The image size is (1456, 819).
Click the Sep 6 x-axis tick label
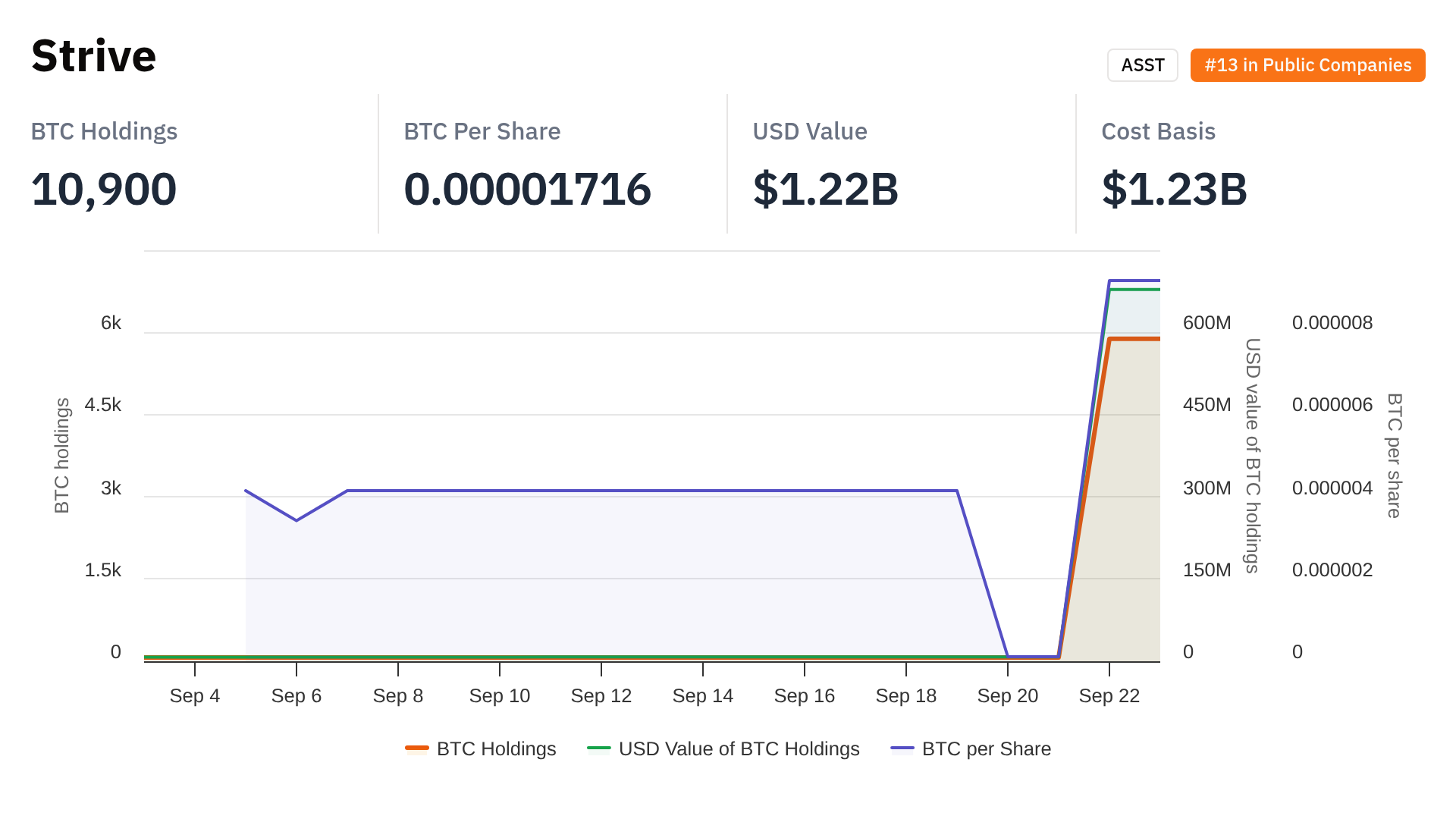[x=296, y=695]
